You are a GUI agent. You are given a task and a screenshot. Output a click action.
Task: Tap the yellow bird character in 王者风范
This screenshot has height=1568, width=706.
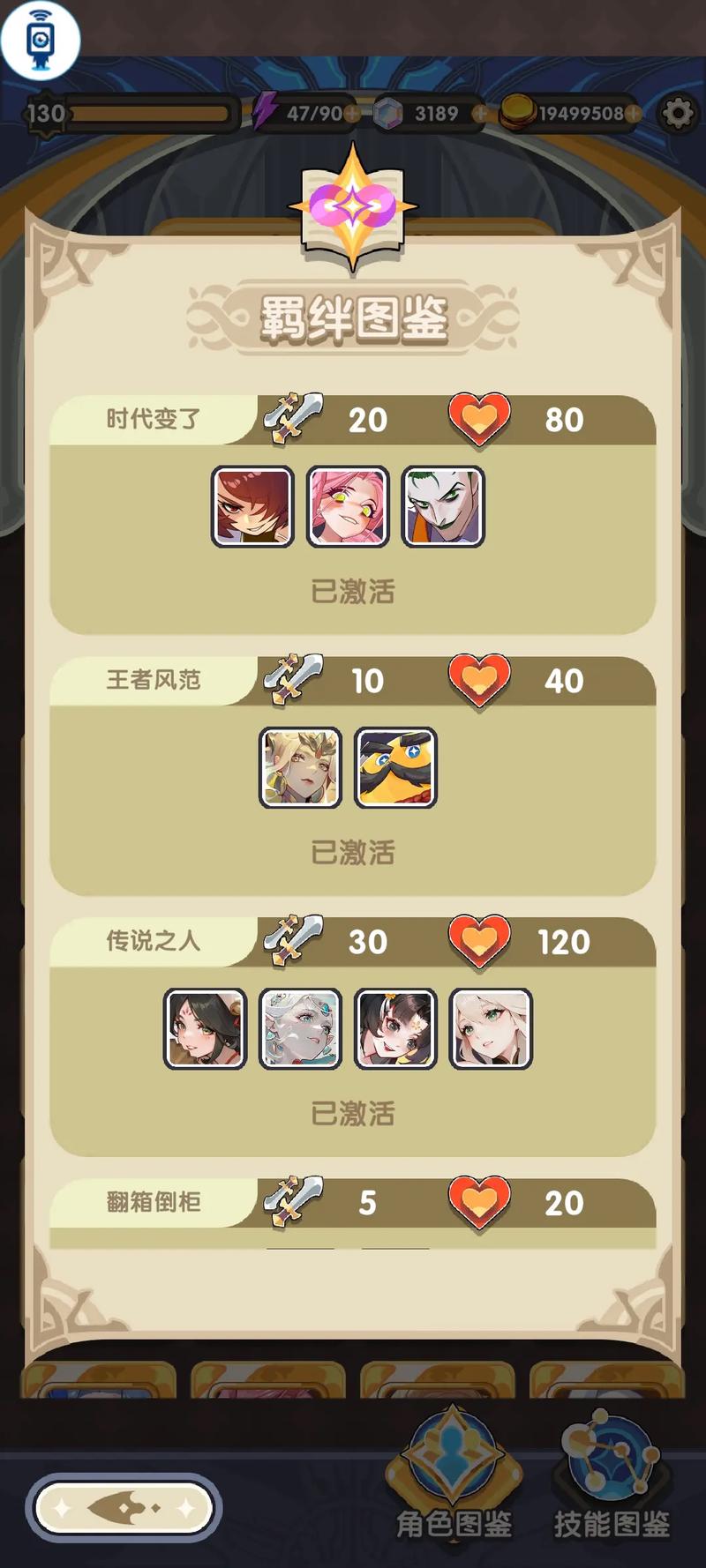395,768
